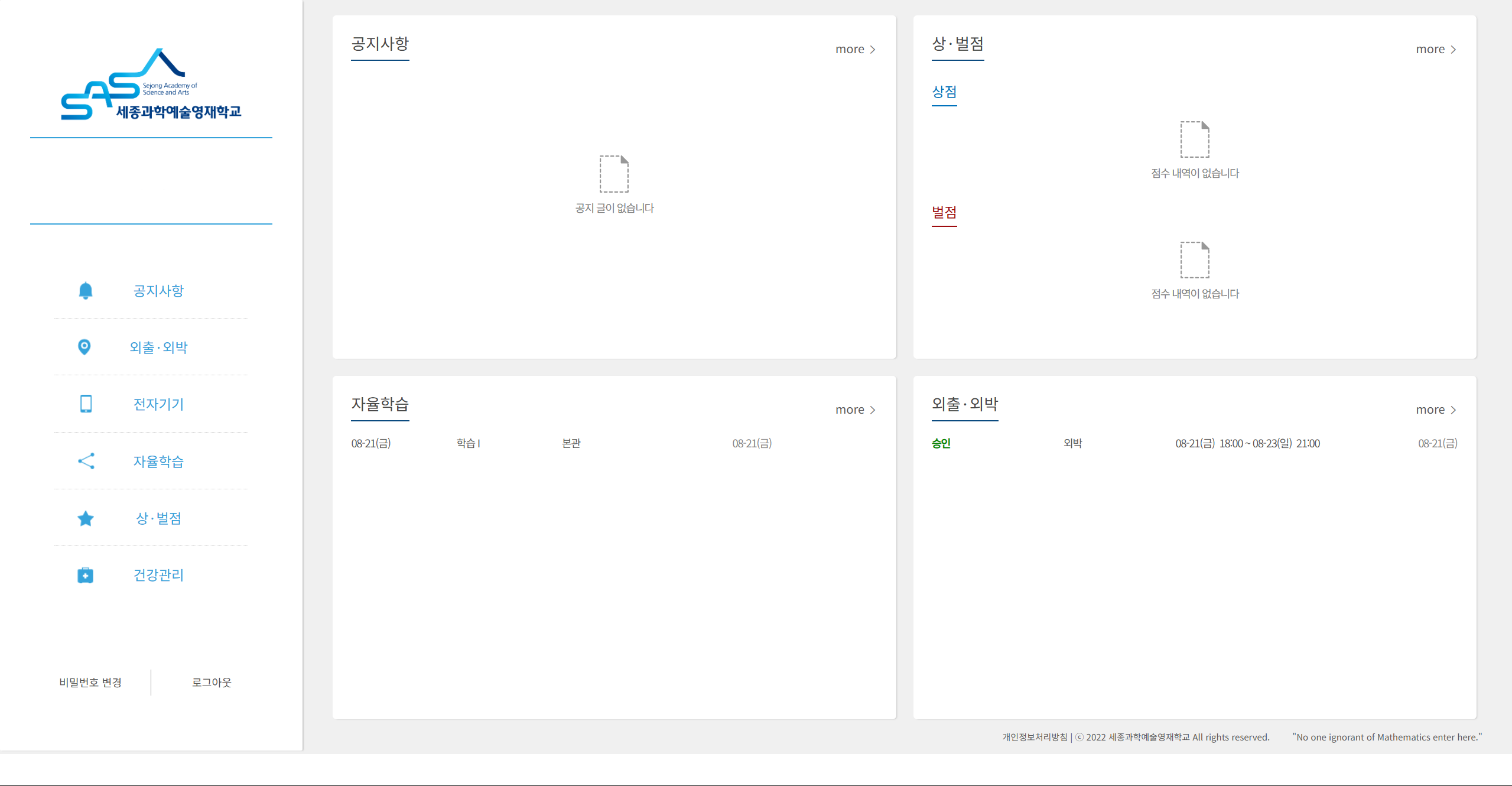Expand more in the 상·벌점 panel
The image size is (1512, 786).
tap(1436, 49)
